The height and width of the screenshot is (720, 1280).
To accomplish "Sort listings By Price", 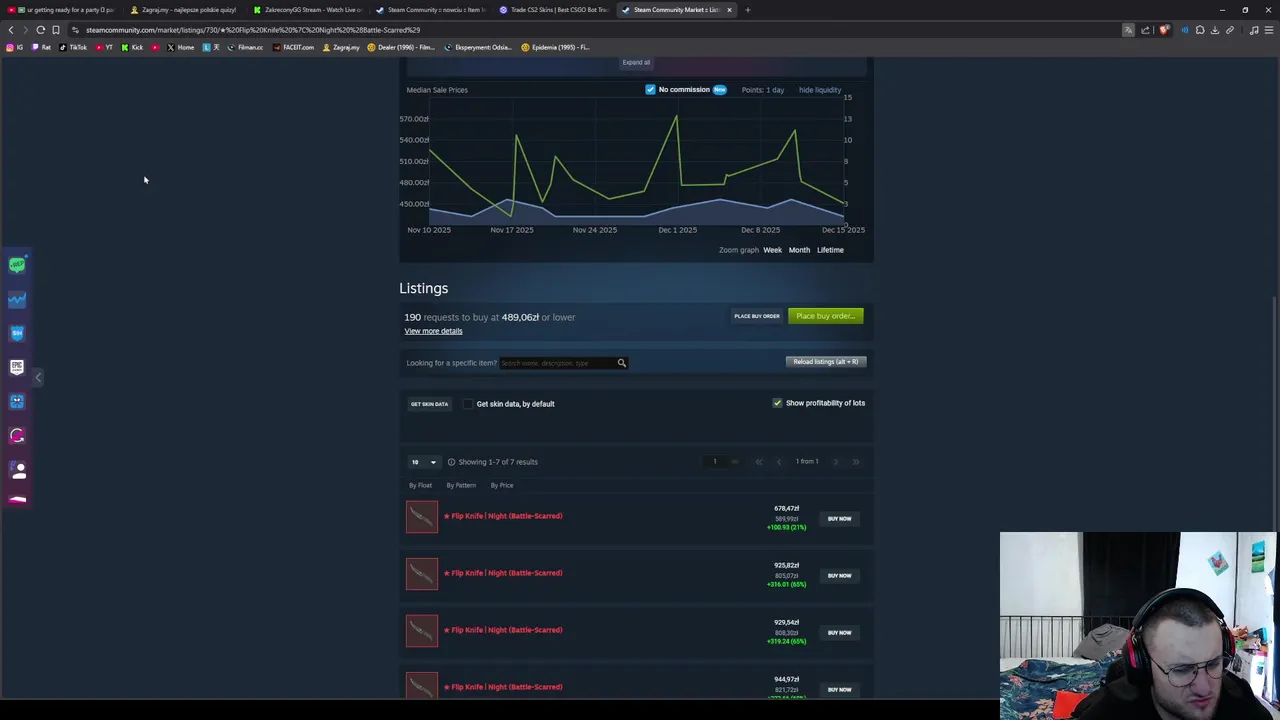I will coord(502,485).
